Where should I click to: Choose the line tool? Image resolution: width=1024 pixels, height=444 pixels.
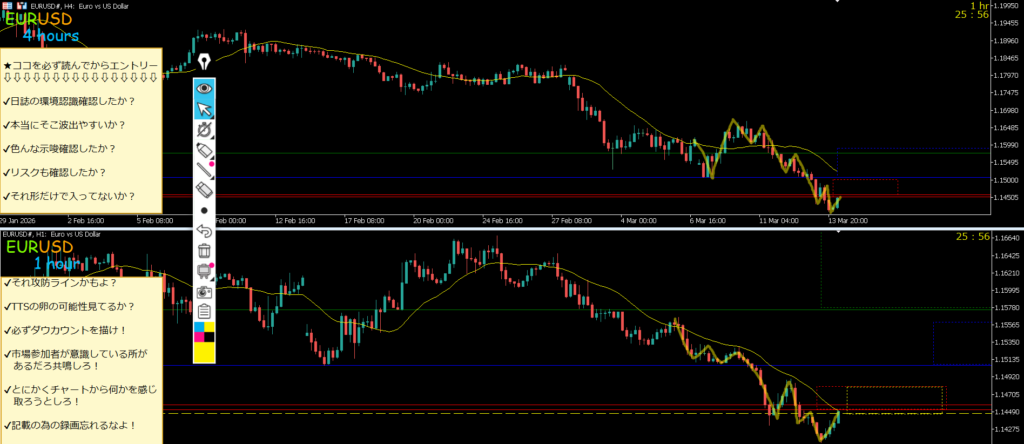click(205, 170)
